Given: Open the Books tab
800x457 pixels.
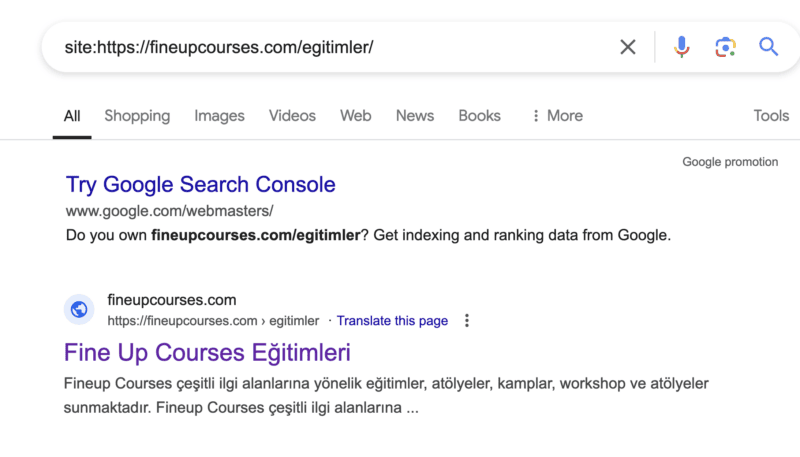Looking at the screenshot, I should 479,116.
